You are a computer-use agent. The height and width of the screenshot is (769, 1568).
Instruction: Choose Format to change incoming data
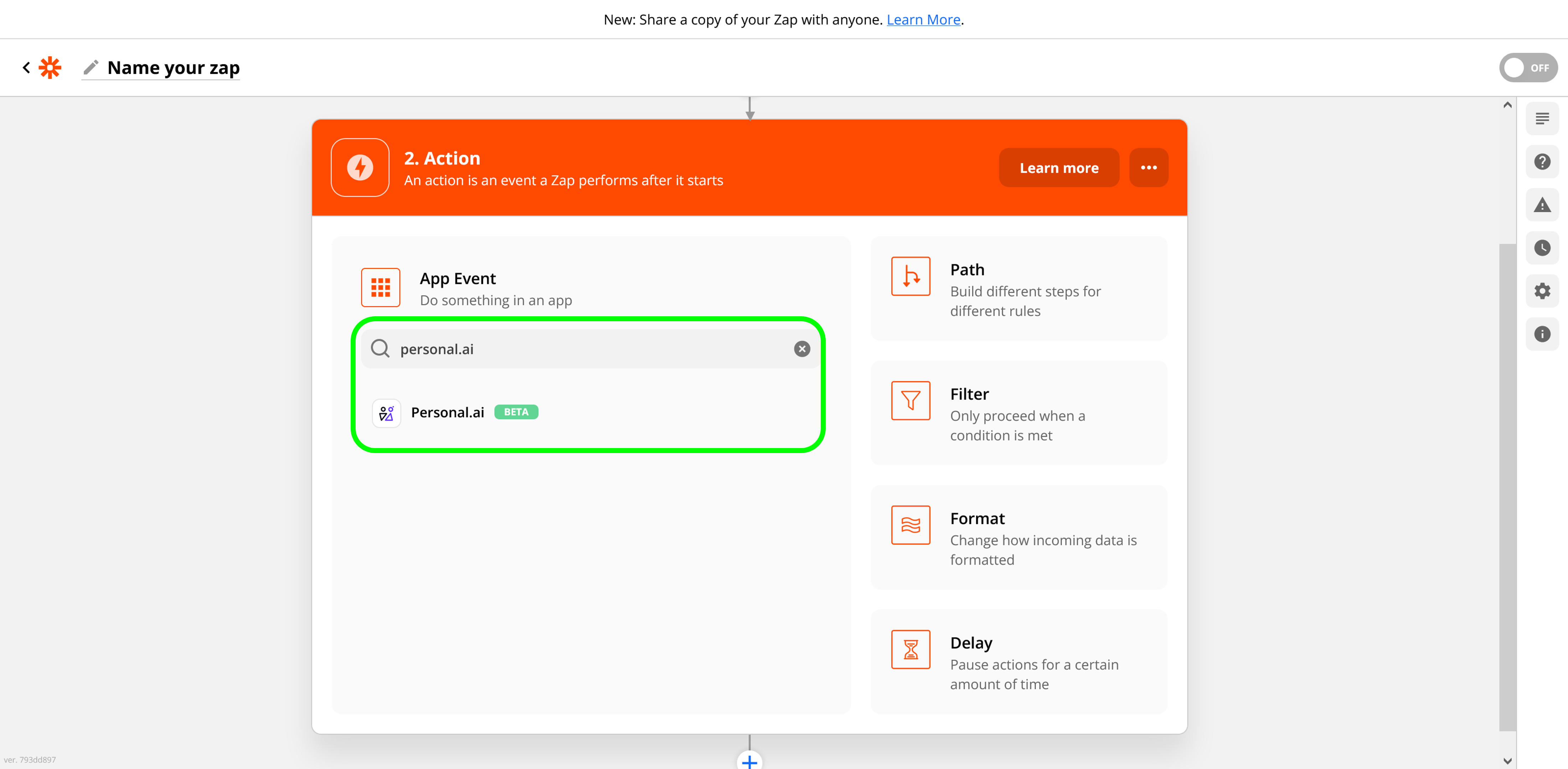pyautogui.click(x=1018, y=538)
